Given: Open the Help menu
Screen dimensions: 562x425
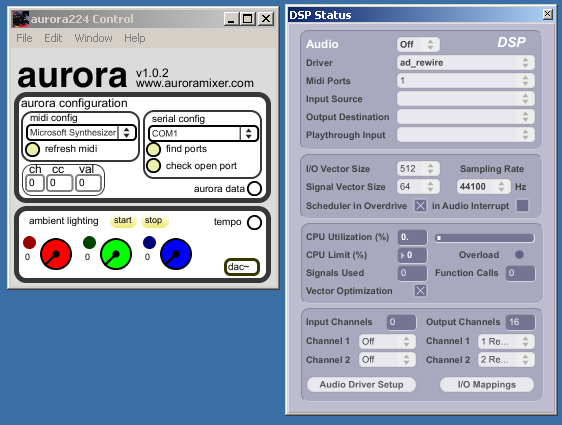Looking at the screenshot, I should tap(135, 38).
